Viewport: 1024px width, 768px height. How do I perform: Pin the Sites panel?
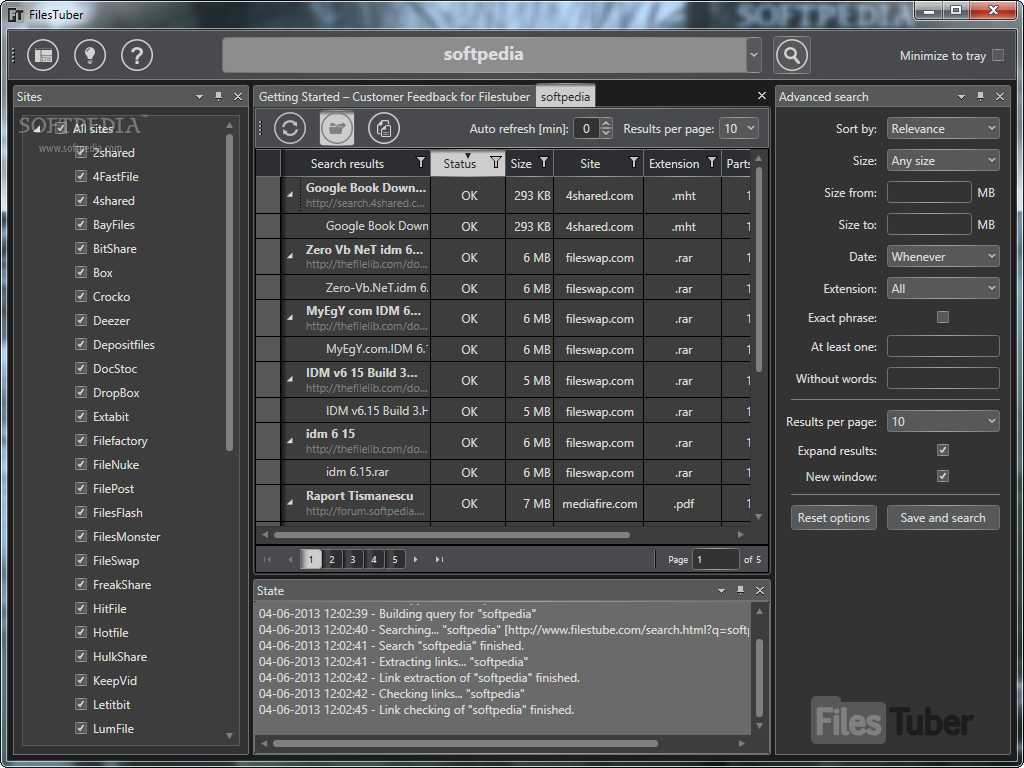218,97
